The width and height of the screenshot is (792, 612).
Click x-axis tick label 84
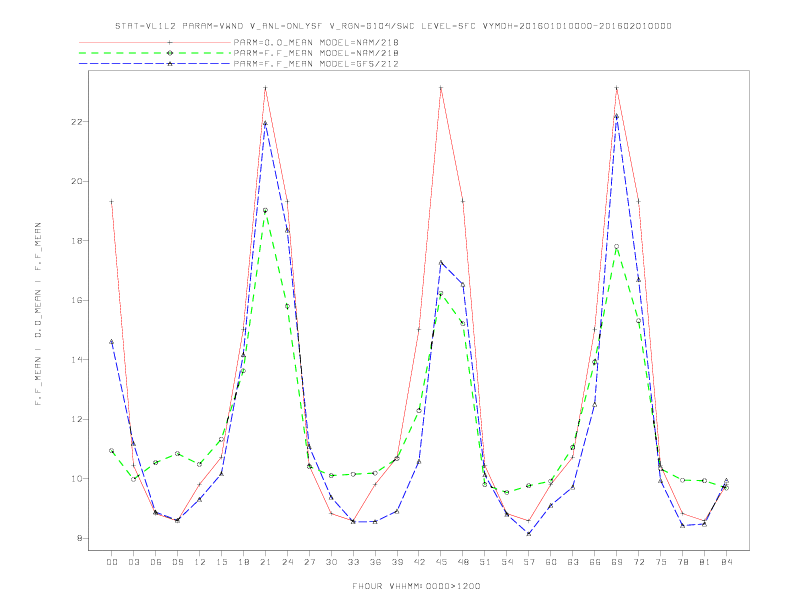(x=727, y=562)
